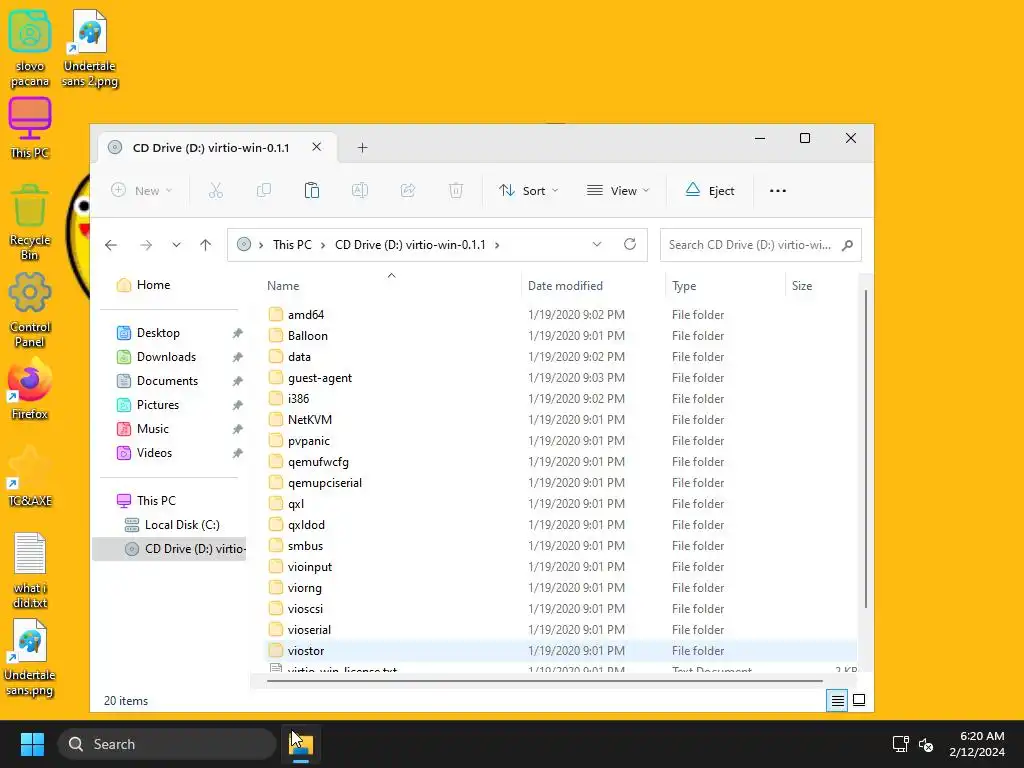Viewport: 1024px width, 768px height.
Task: Open a new tab with plus button
Action: [x=362, y=148]
